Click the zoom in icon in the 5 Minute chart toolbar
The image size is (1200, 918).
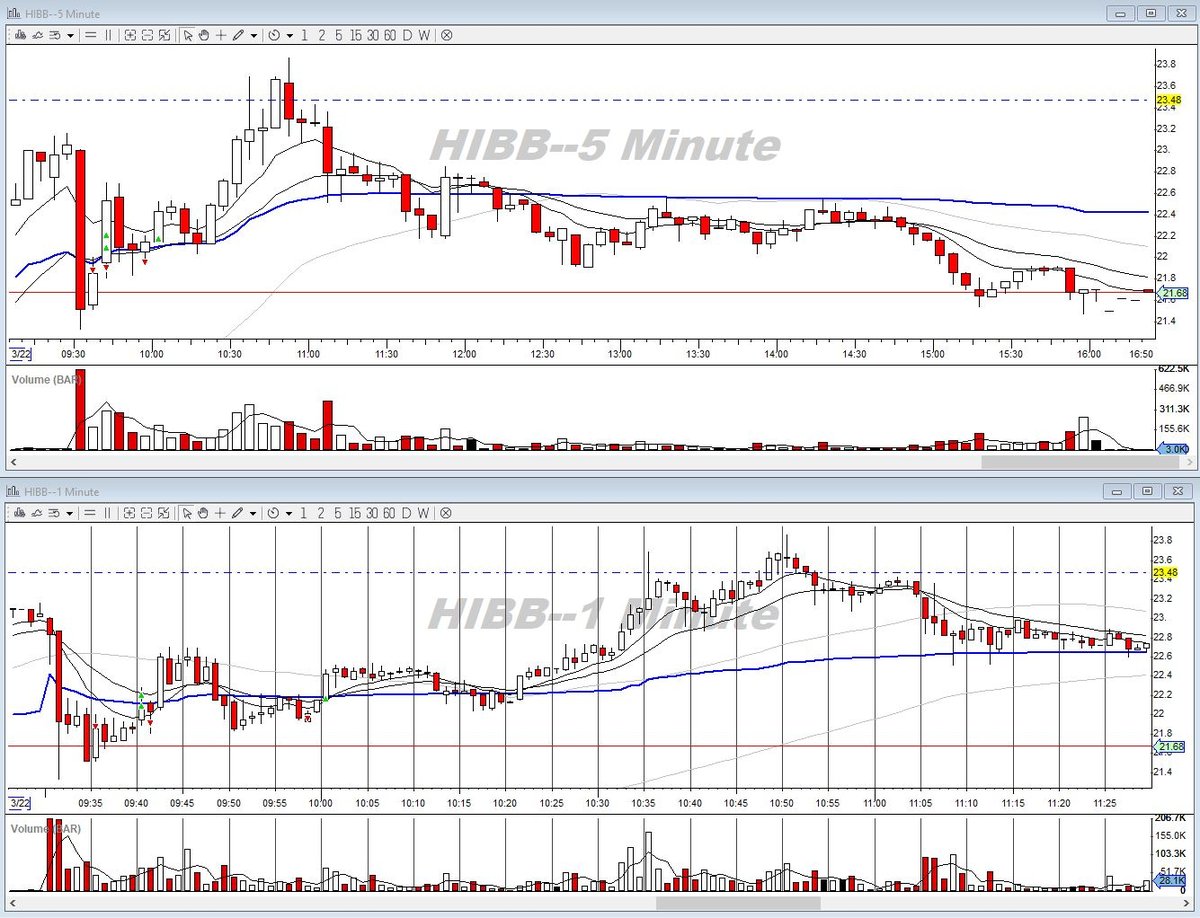[x=130, y=35]
